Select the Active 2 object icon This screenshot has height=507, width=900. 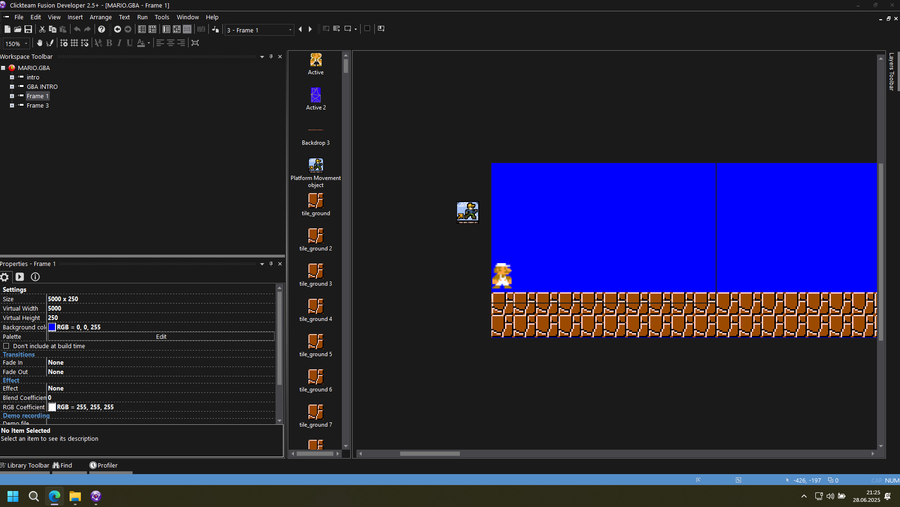tap(316, 95)
